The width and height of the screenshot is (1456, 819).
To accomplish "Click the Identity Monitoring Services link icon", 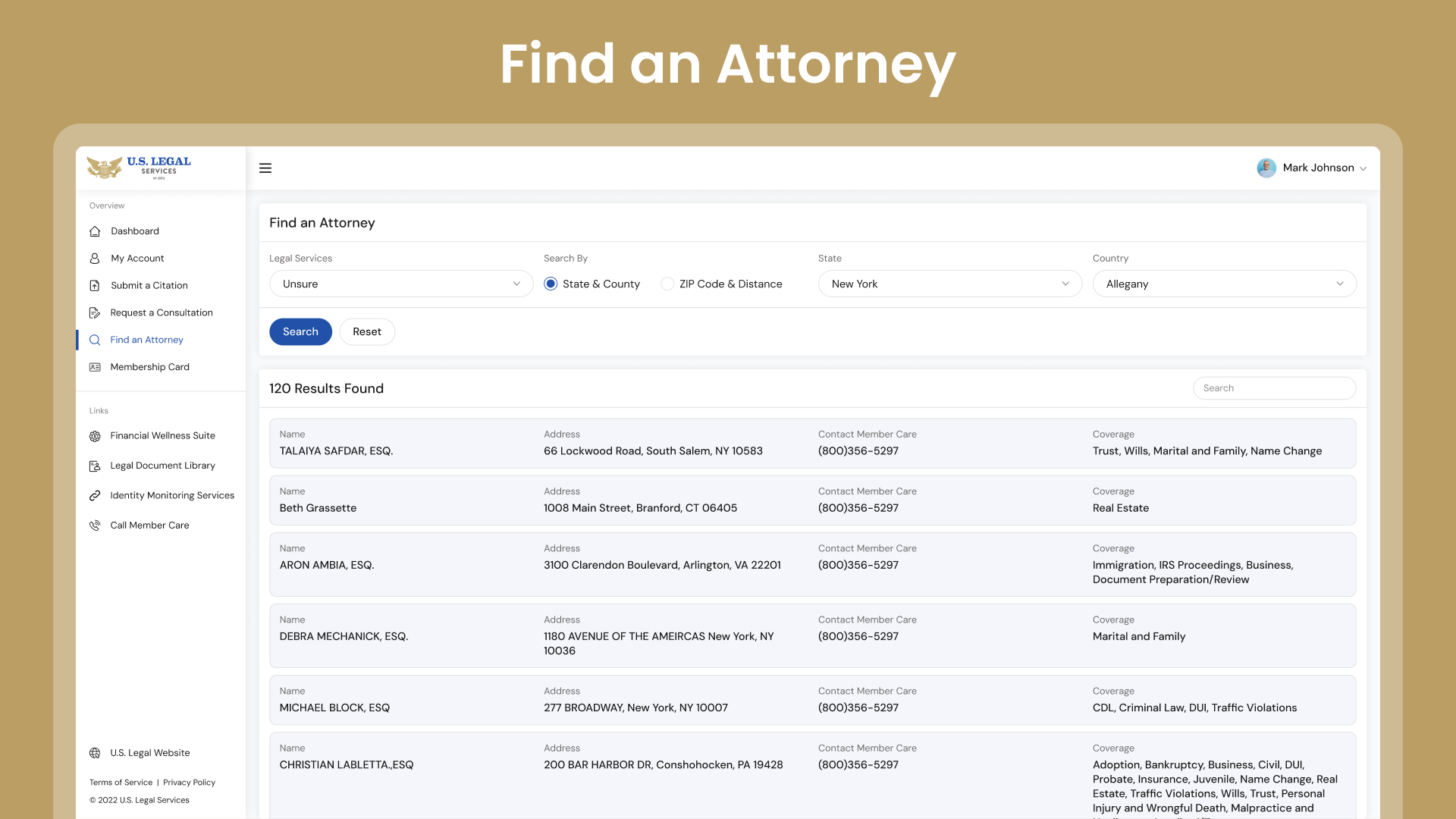I will [x=95, y=495].
